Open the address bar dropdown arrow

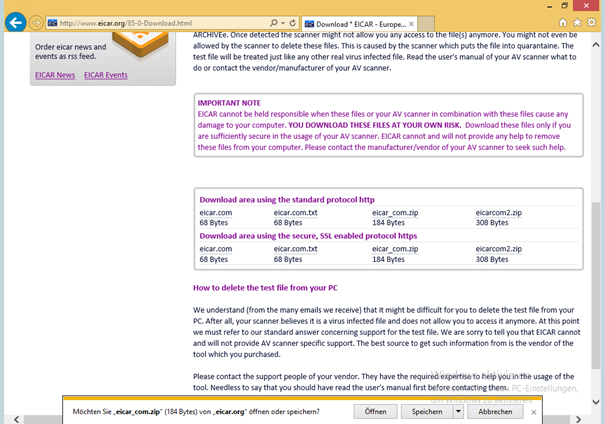point(283,23)
